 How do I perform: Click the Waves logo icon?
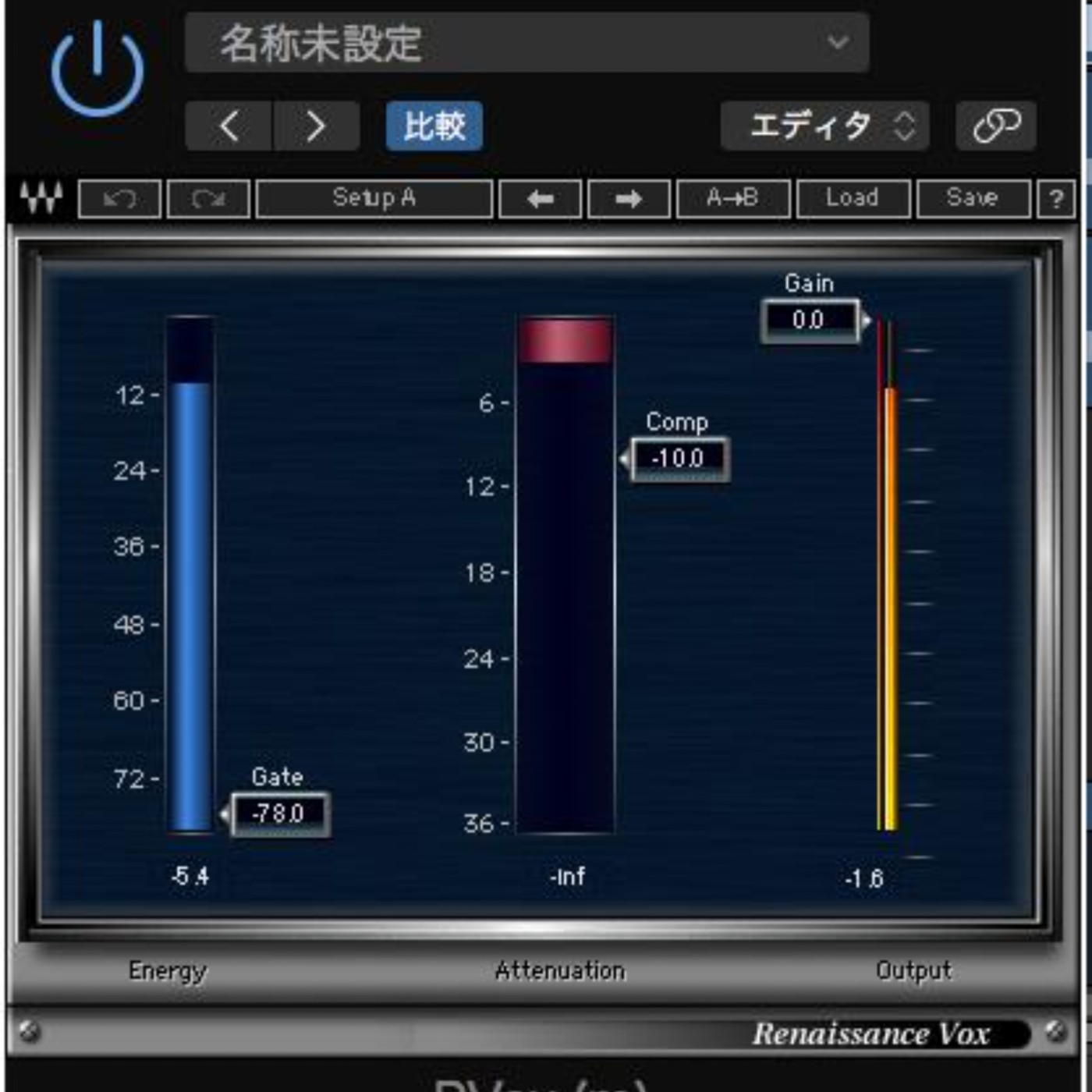point(41,198)
